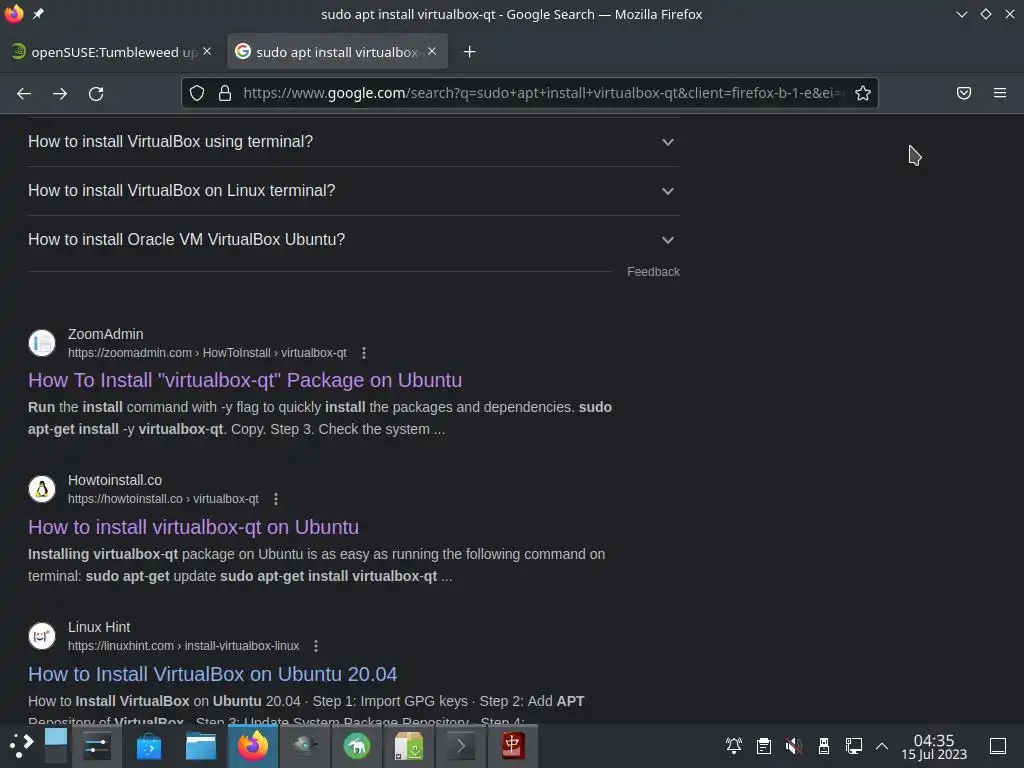
Task: Click the Show Desktop button on panel
Action: 998,746
